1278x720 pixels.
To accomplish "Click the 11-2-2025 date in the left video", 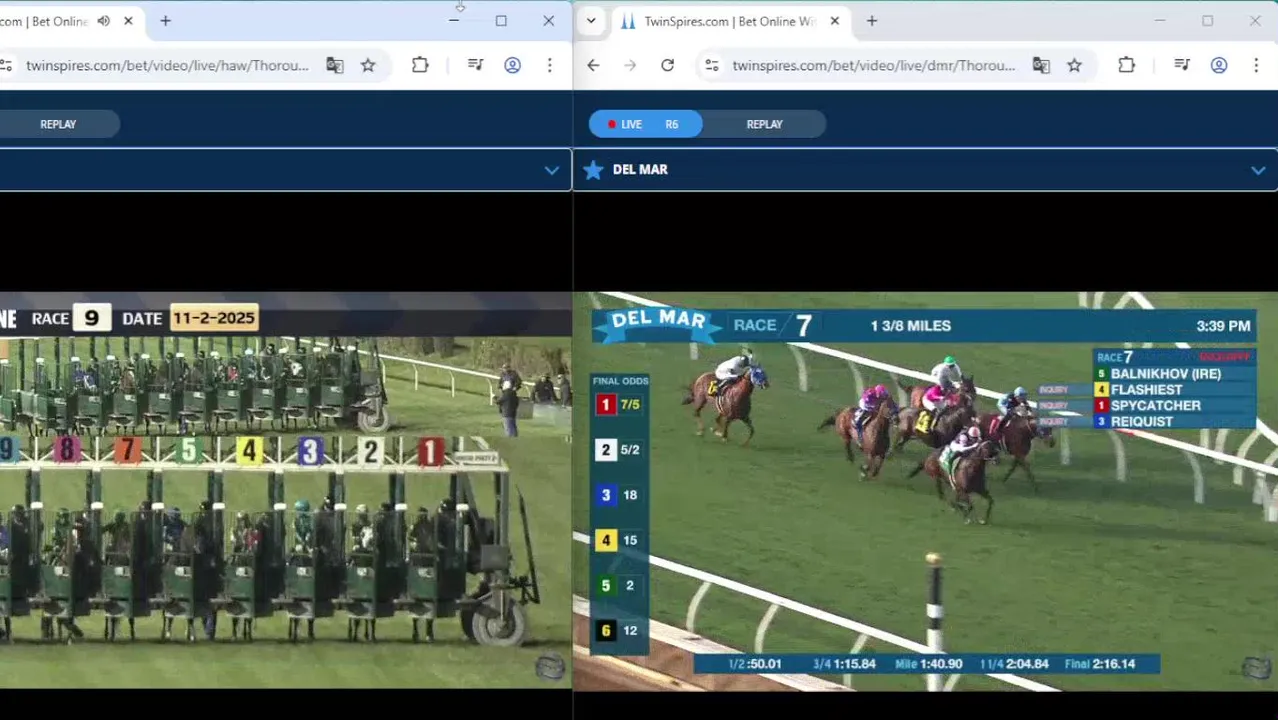I will coord(214,318).
